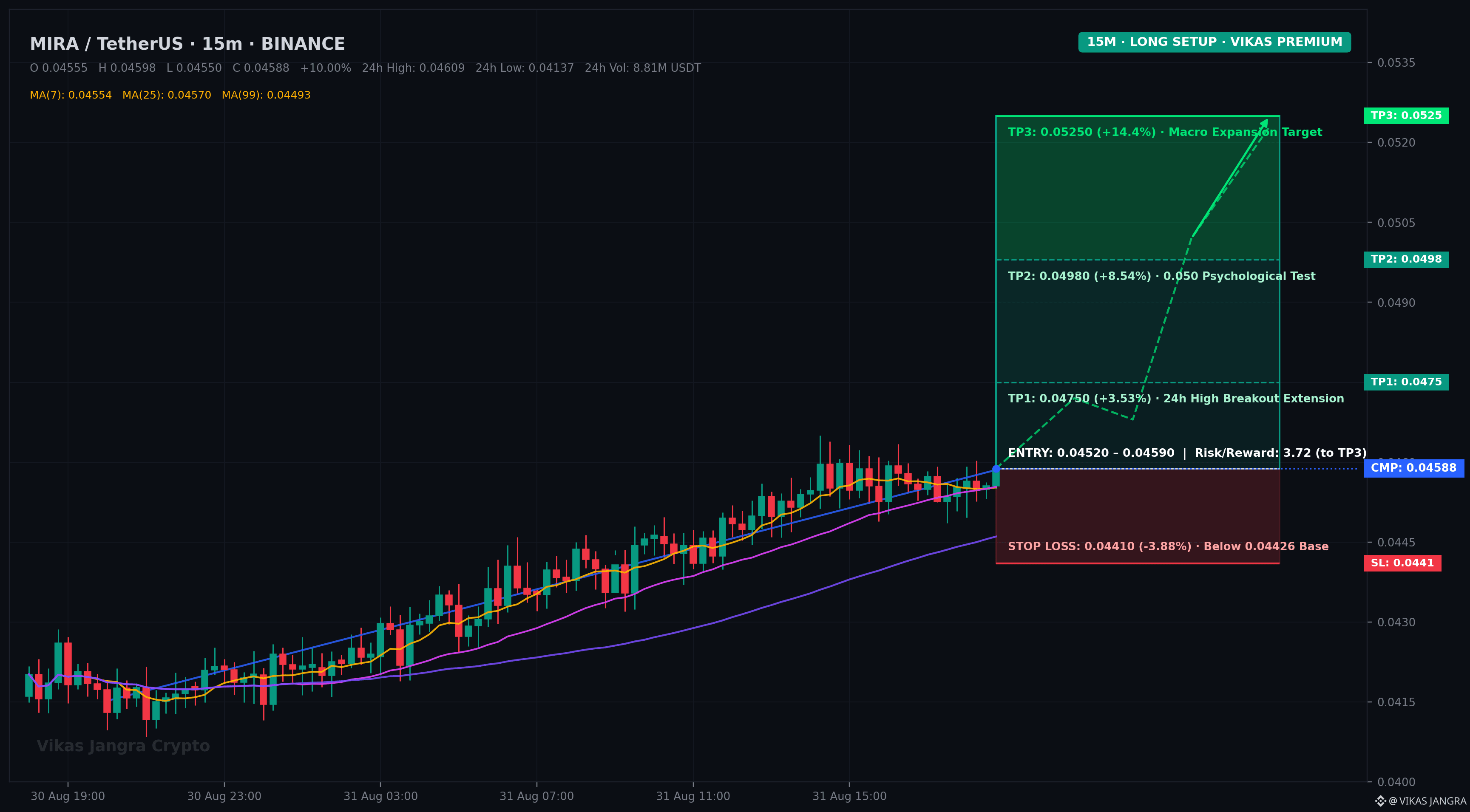Select the 31 Aug 07:00 time axis label

(x=536, y=797)
